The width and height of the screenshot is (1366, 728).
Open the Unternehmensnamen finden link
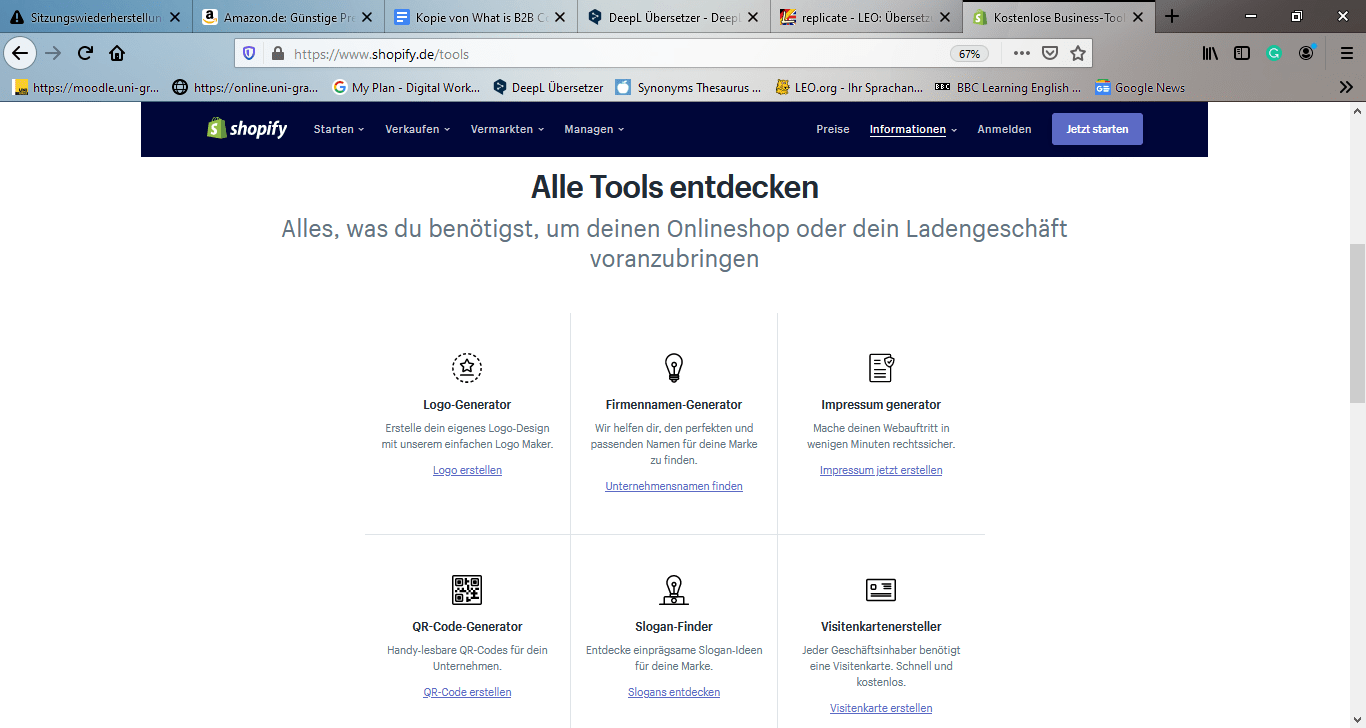(x=674, y=486)
